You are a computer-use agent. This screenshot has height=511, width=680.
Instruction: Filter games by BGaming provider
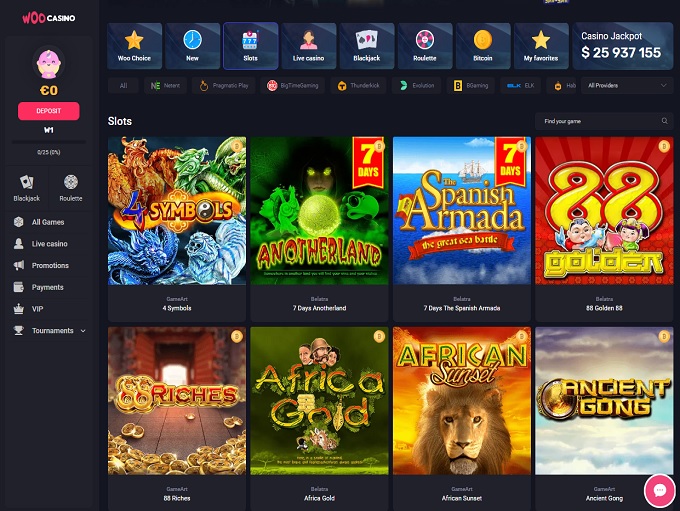click(471, 85)
